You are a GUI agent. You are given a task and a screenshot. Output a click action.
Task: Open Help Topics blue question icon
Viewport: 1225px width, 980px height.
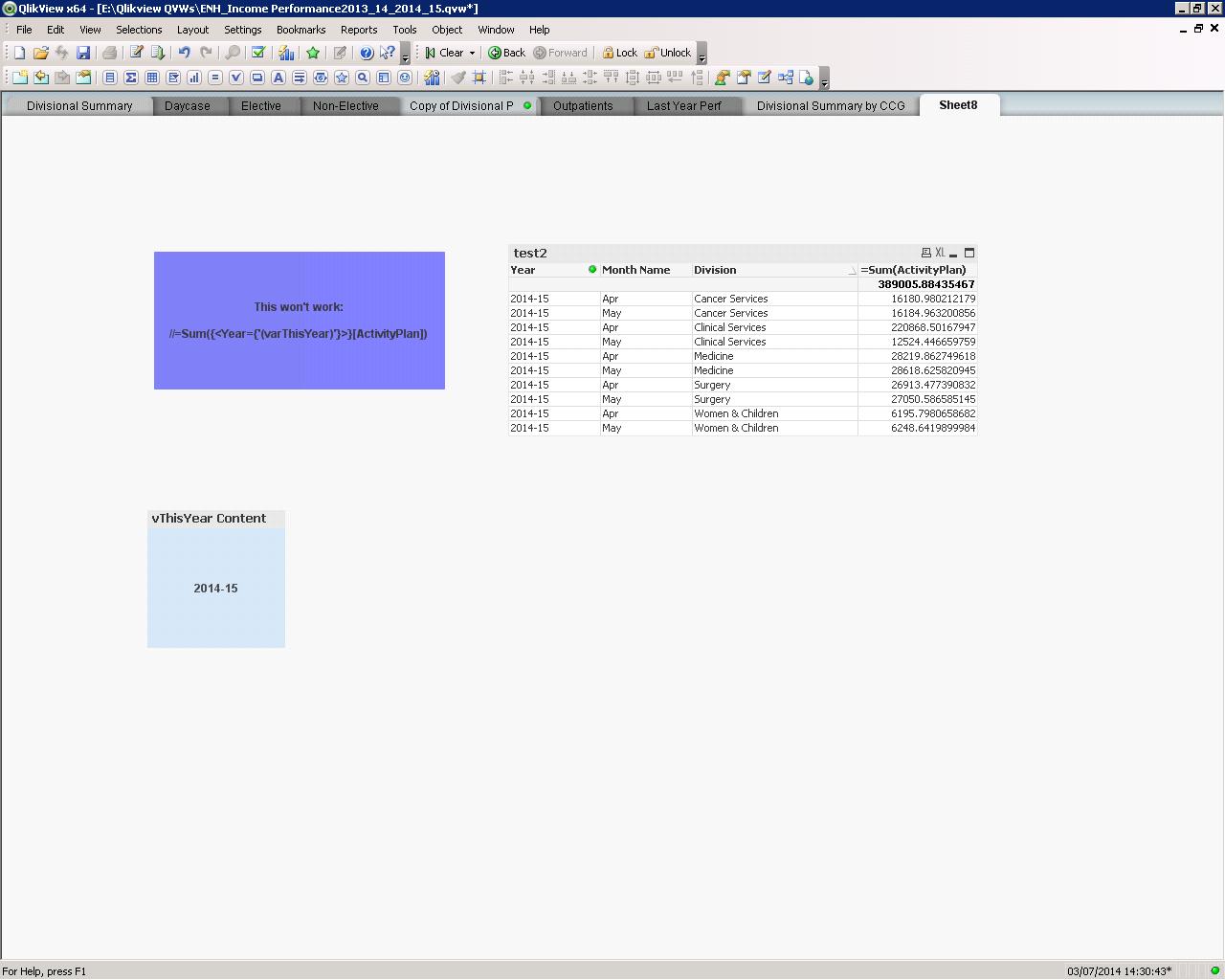click(366, 53)
